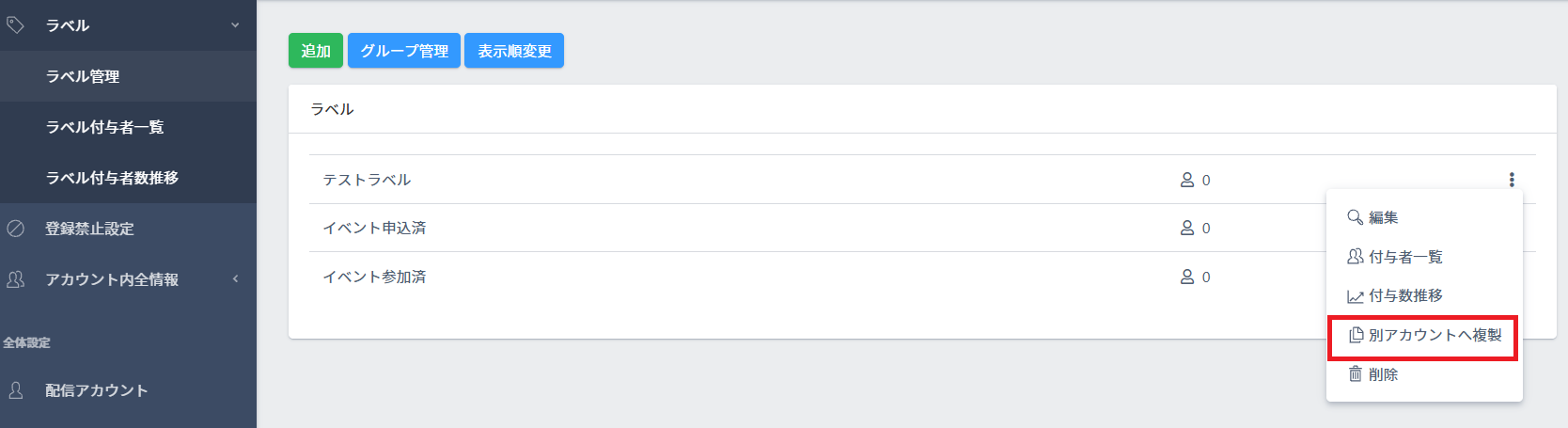Click the prohibition icon beside 登録禁止設定

click(x=15, y=229)
